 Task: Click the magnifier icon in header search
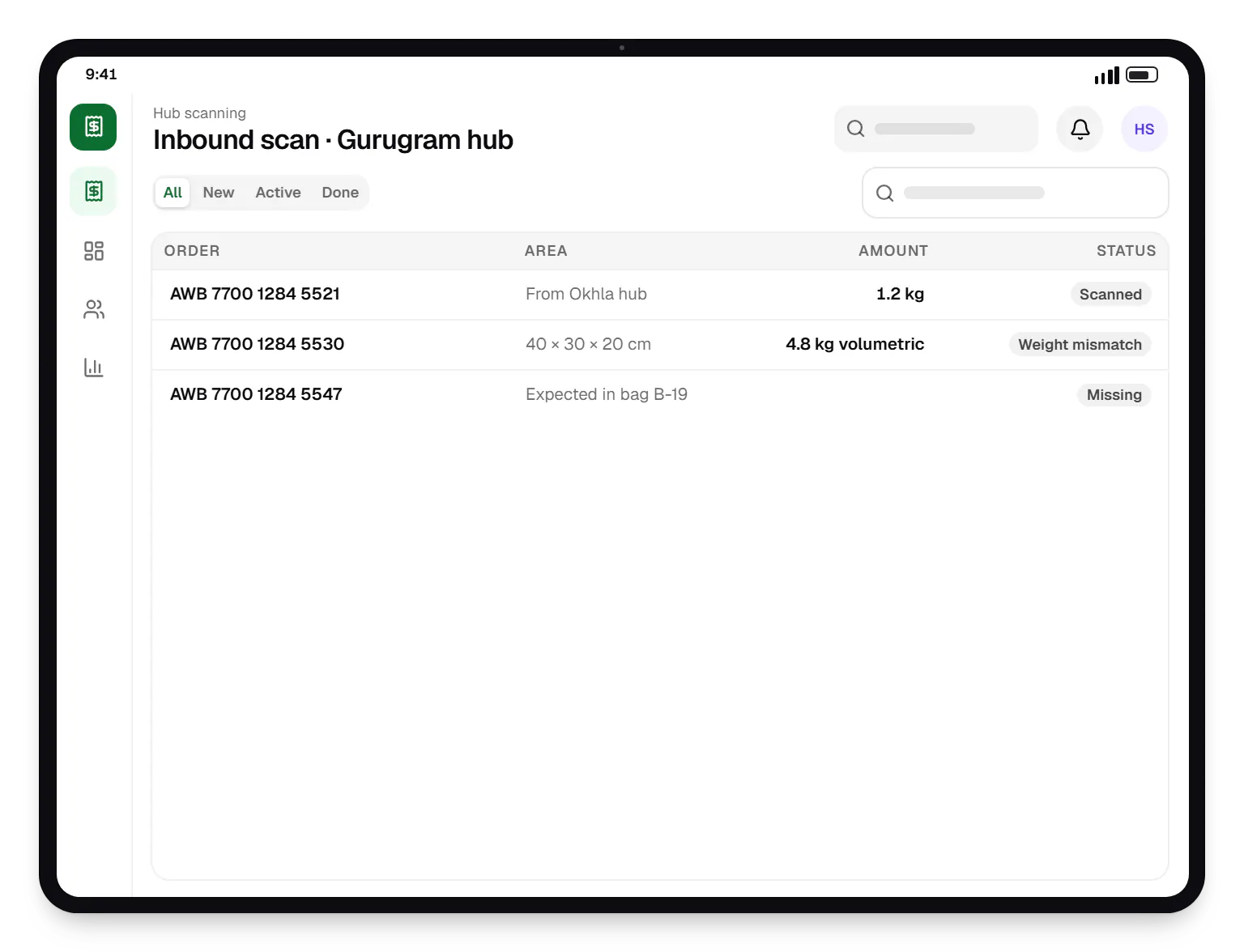point(855,129)
